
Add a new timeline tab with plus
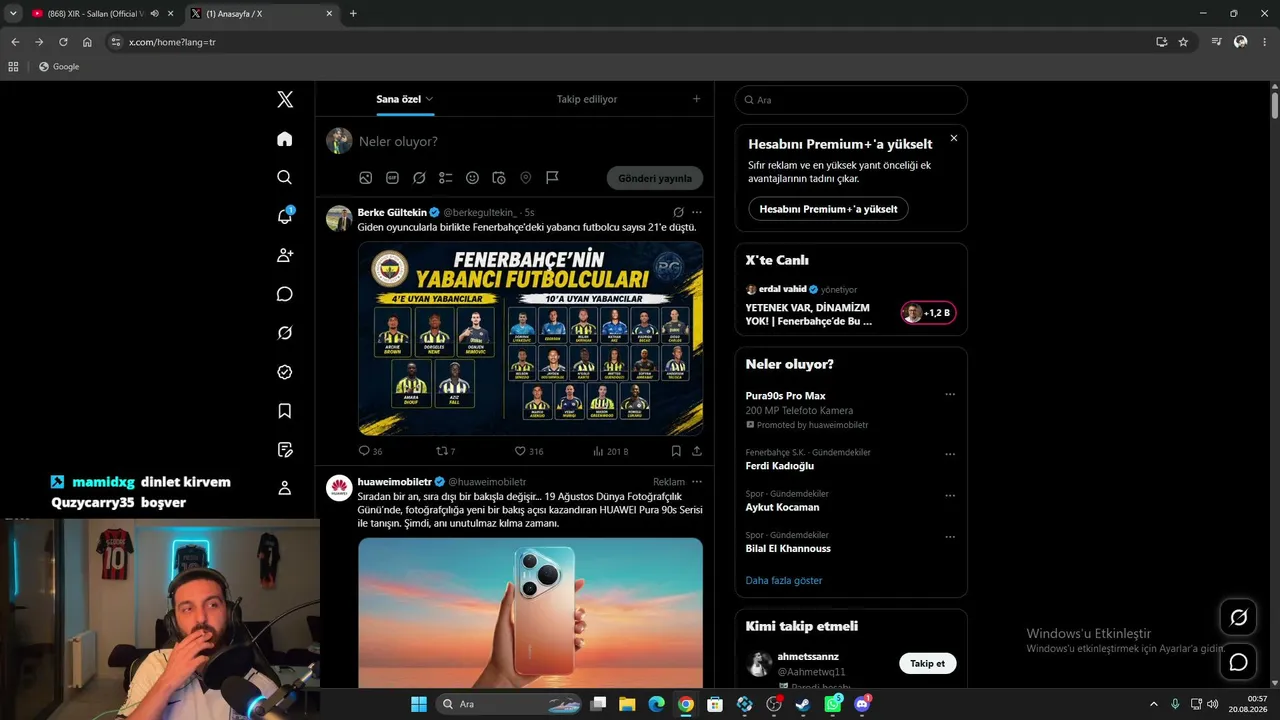[x=697, y=99]
